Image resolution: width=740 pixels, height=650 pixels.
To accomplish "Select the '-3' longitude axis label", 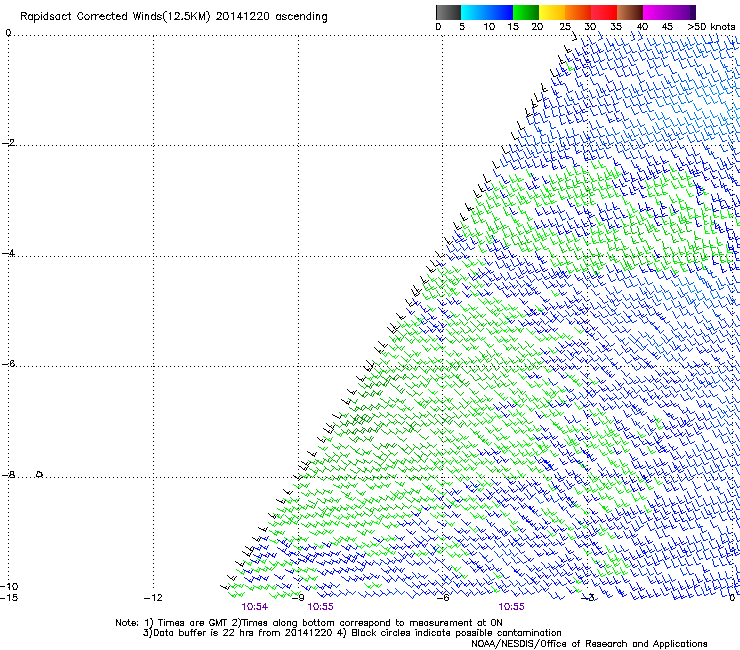I will [588, 598].
